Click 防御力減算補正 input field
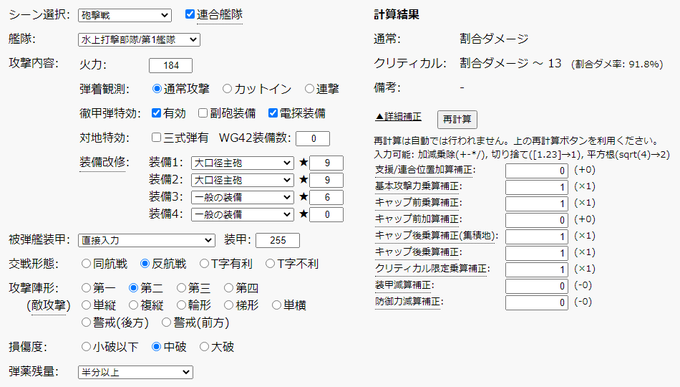 coord(536,302)
